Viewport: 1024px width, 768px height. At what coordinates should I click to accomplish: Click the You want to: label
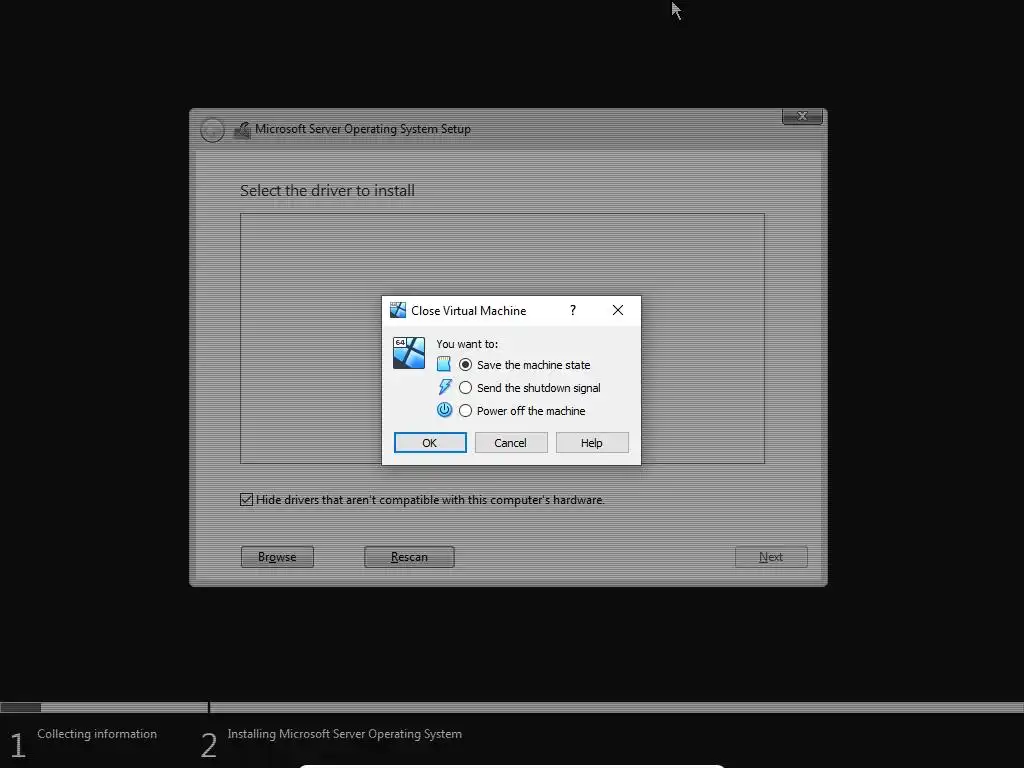coord(467,344)
